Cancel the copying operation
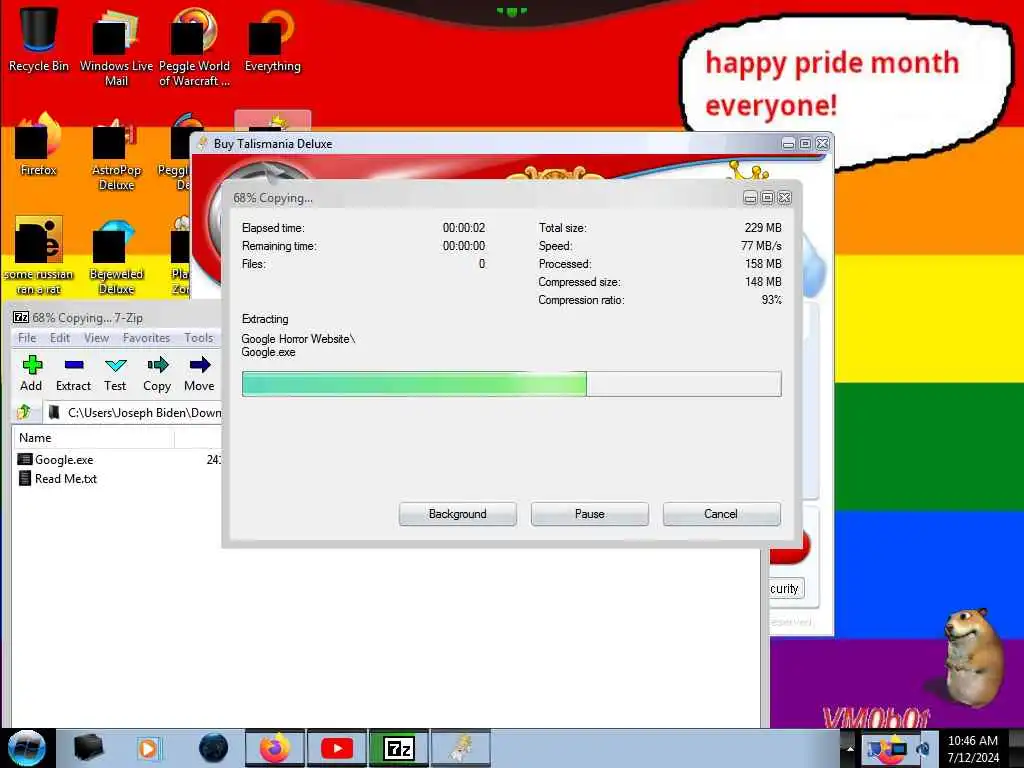 tap(722, 514)
